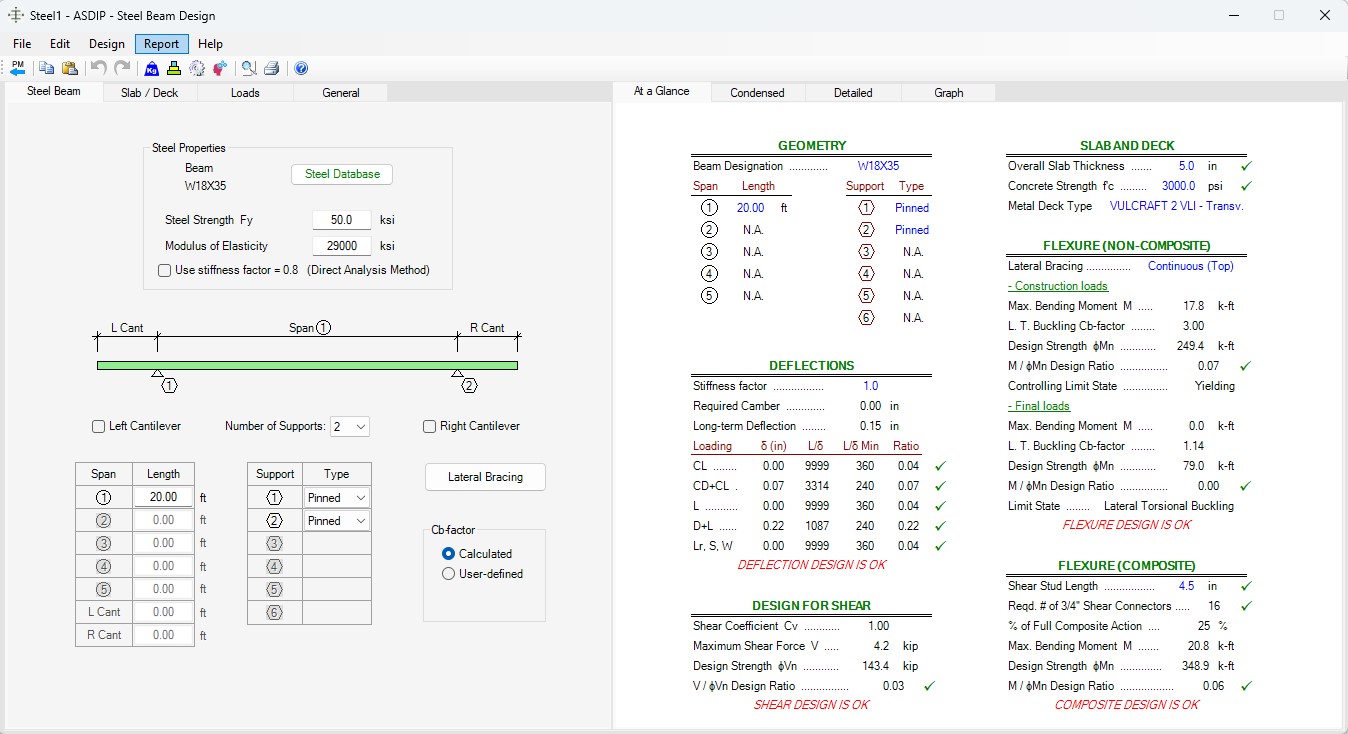Click the blue Kg weight icon

(x=152, y=68)
